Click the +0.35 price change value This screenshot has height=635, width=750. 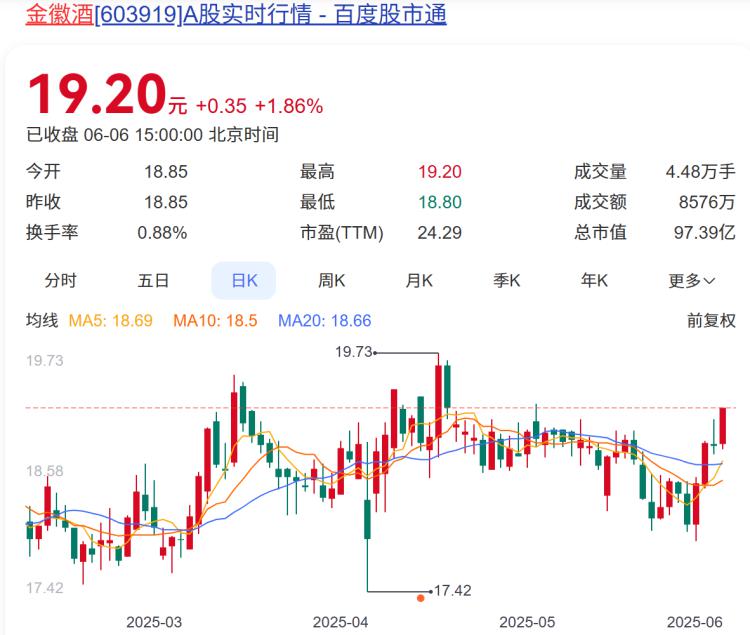[x=221, y=106]
